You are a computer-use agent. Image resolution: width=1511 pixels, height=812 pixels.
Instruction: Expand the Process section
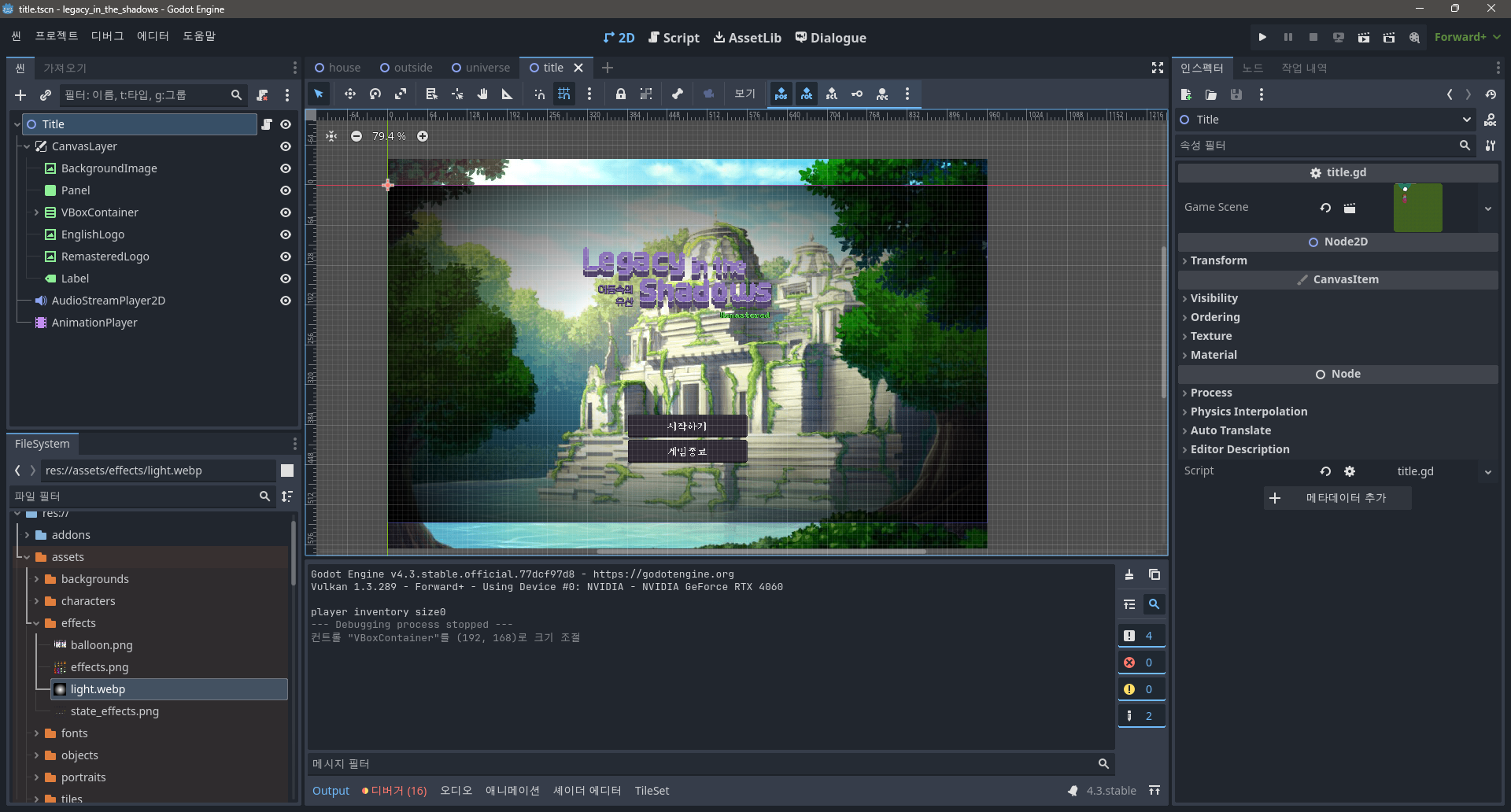tap(1338, 393)
